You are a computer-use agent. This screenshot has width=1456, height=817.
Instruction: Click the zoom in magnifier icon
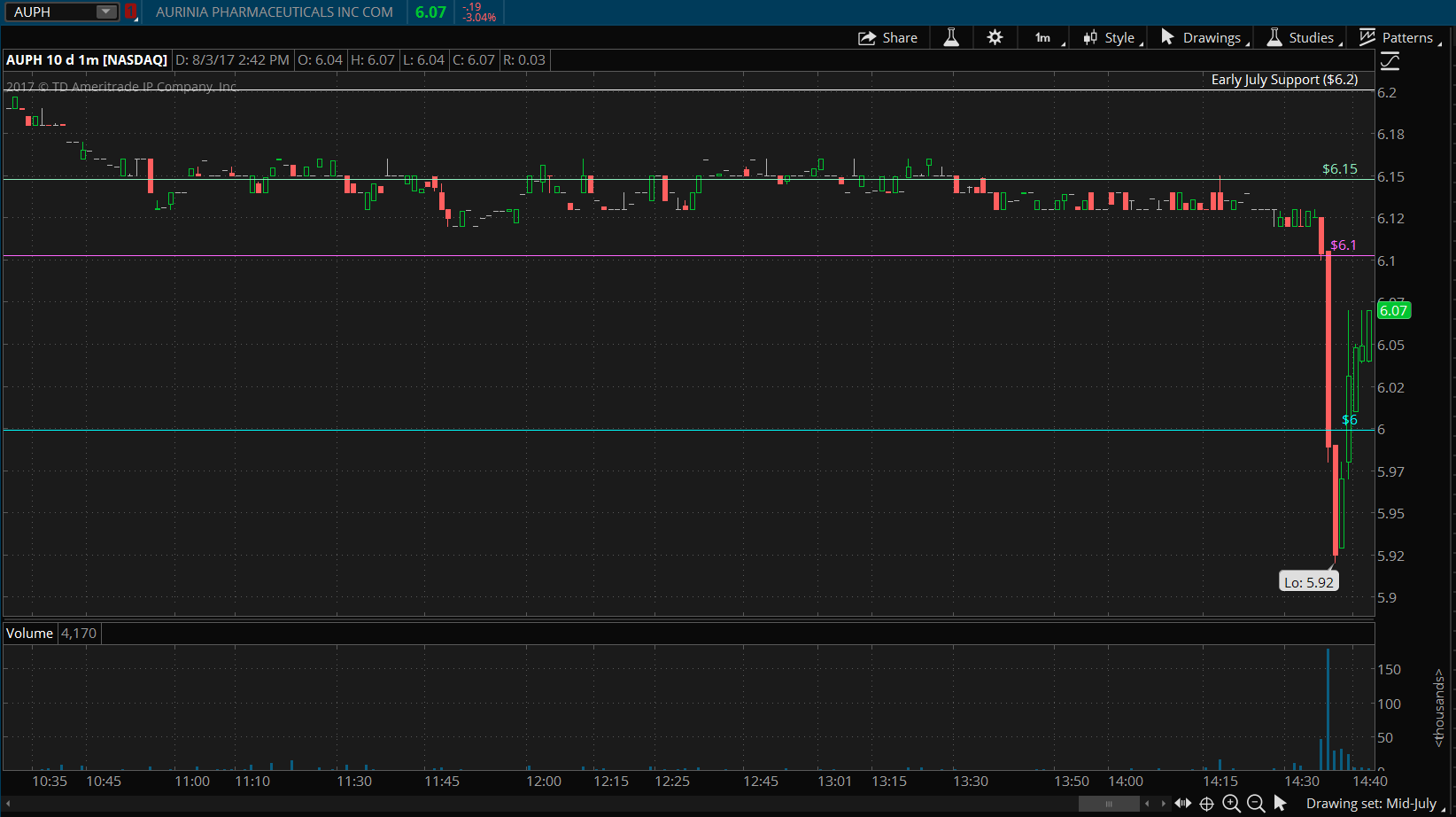pyautogui.click(x=1231, y=803)
